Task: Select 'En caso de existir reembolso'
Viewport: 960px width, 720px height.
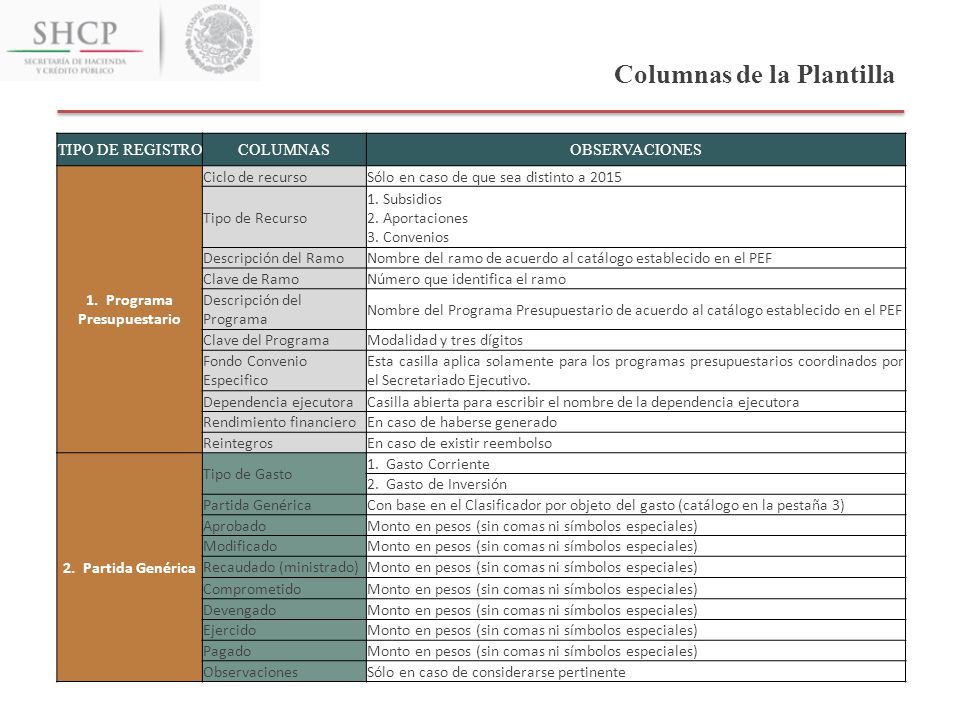Action: (460, 443)
